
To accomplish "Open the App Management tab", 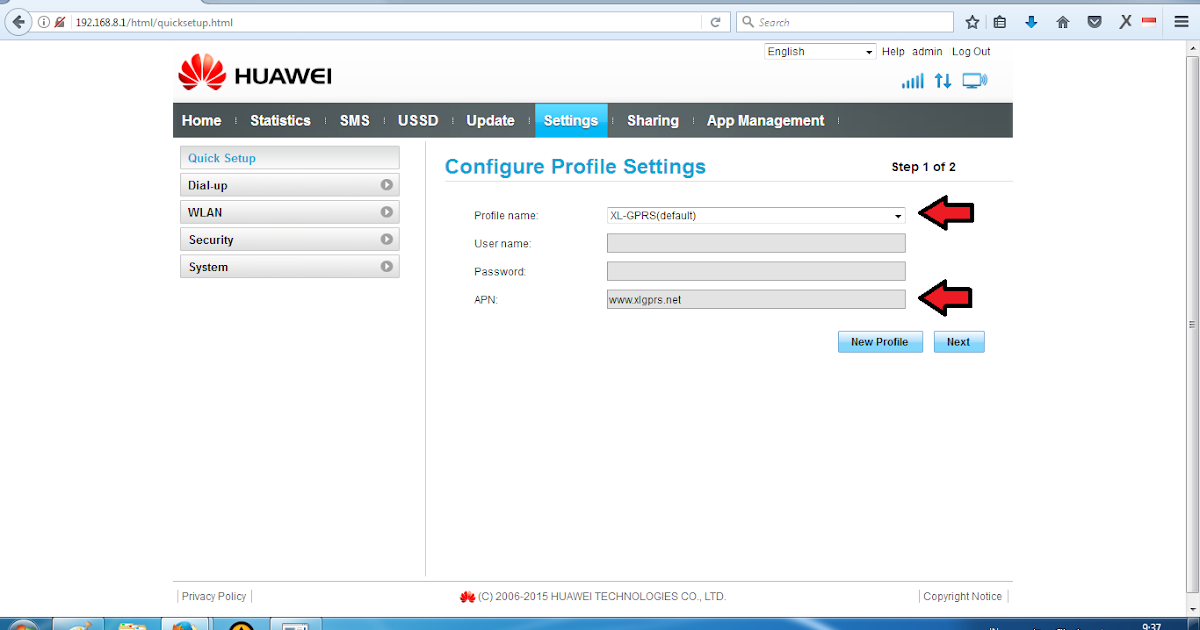I will pos(766,120).
